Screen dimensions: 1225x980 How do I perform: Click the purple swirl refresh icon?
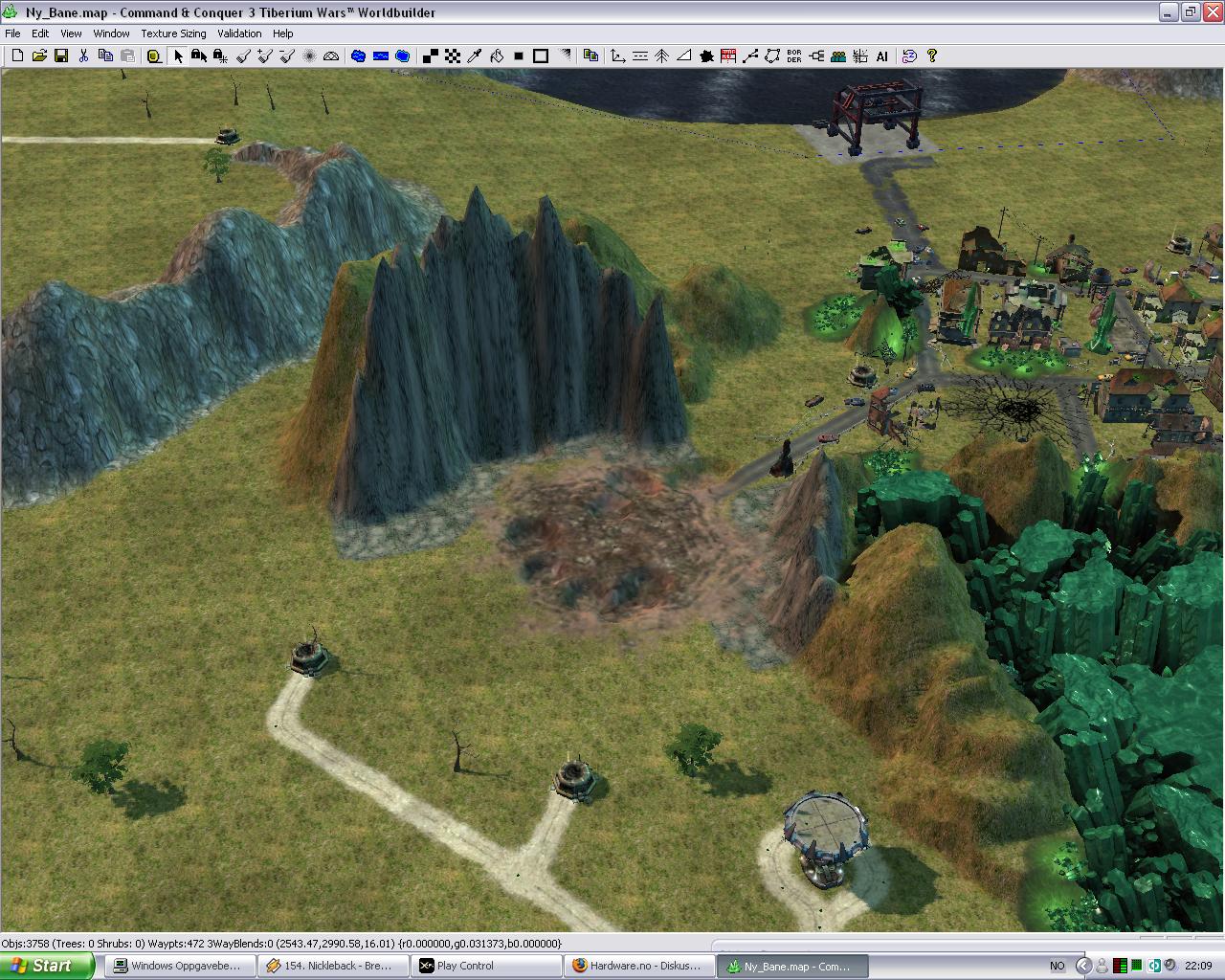pos(909,56)
